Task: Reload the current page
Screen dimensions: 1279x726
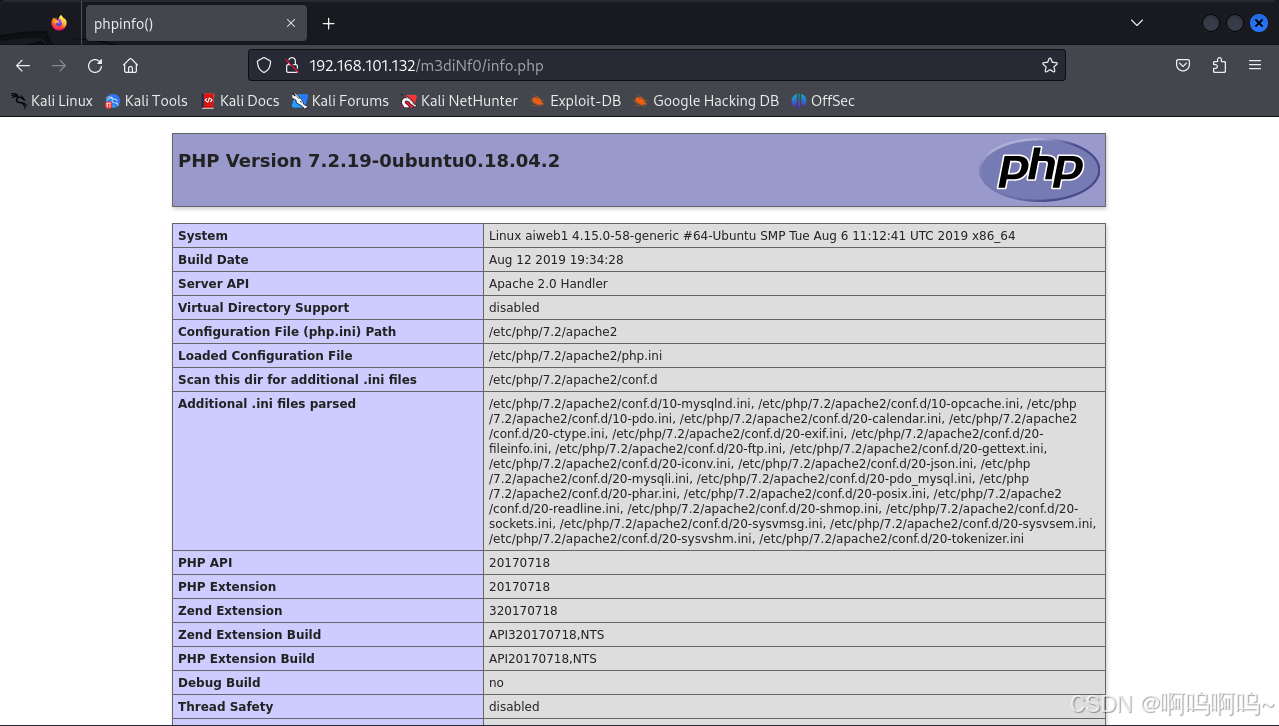Action: coord(95,65)
